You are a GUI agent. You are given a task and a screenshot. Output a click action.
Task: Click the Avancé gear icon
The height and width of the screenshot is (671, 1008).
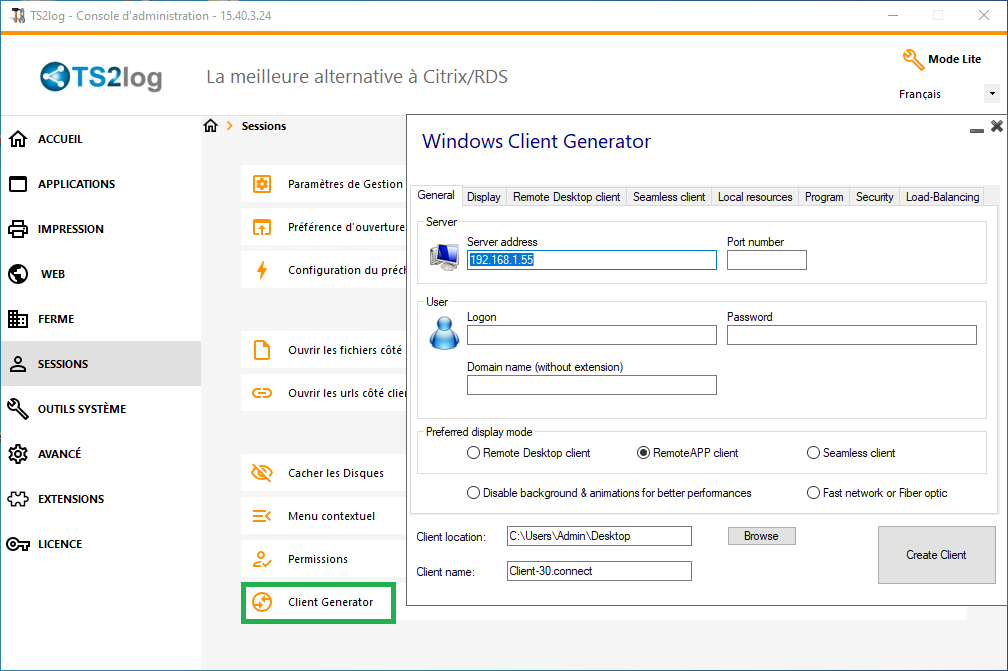pos(18,454)
